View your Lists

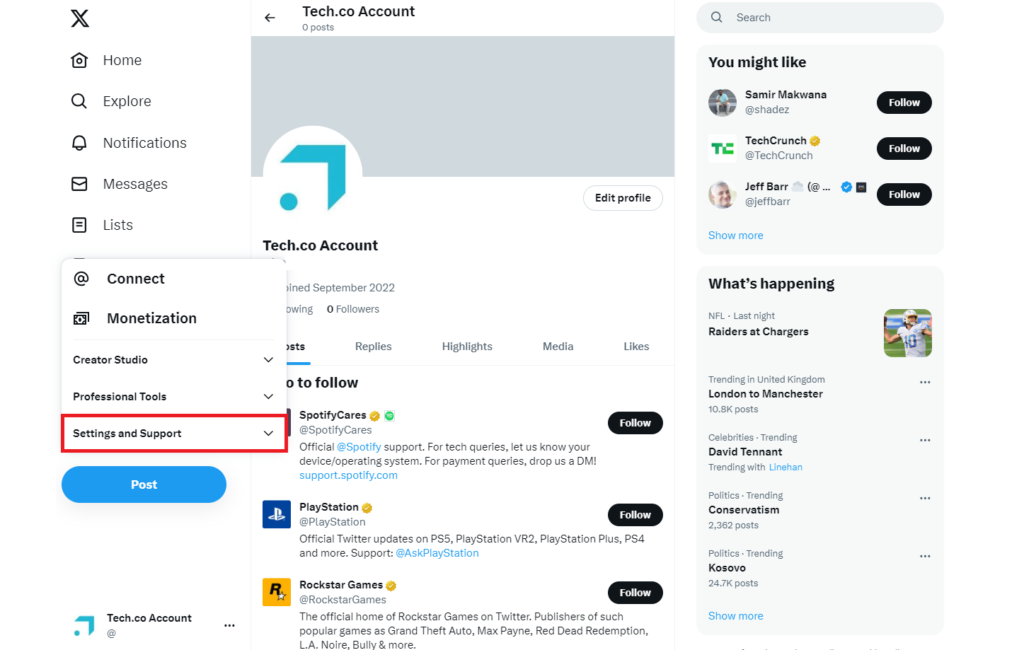(x=118, y=224)
